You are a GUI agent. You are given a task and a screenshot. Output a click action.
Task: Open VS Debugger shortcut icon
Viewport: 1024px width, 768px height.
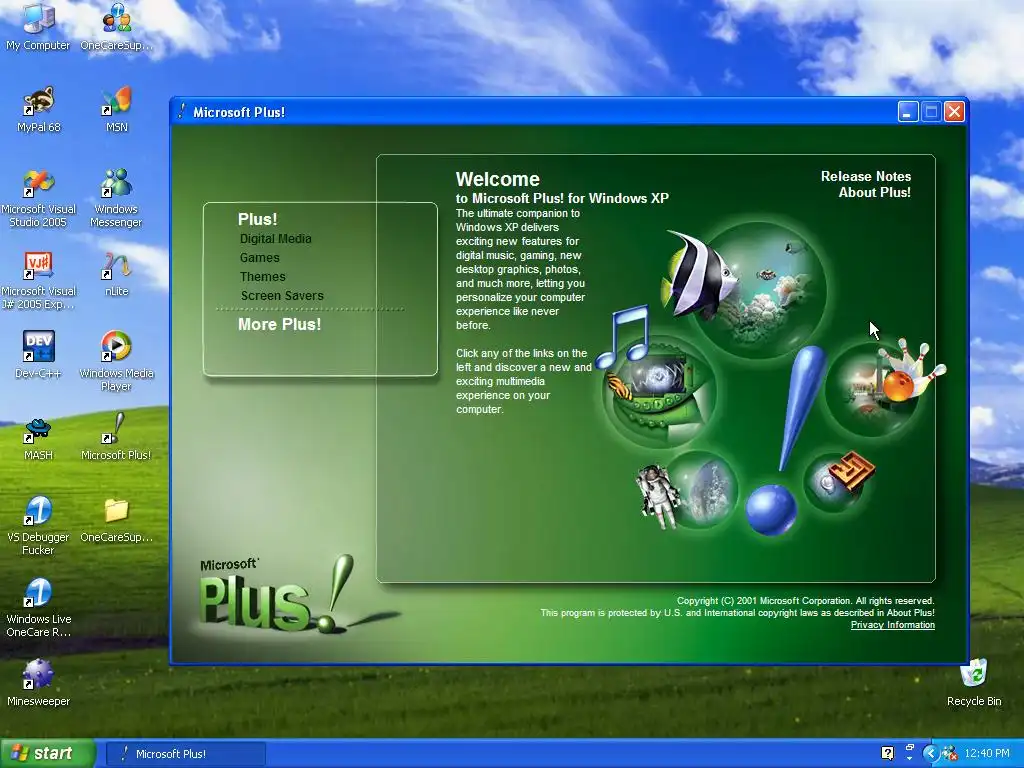pyautogui.click(x=38, y=526)
